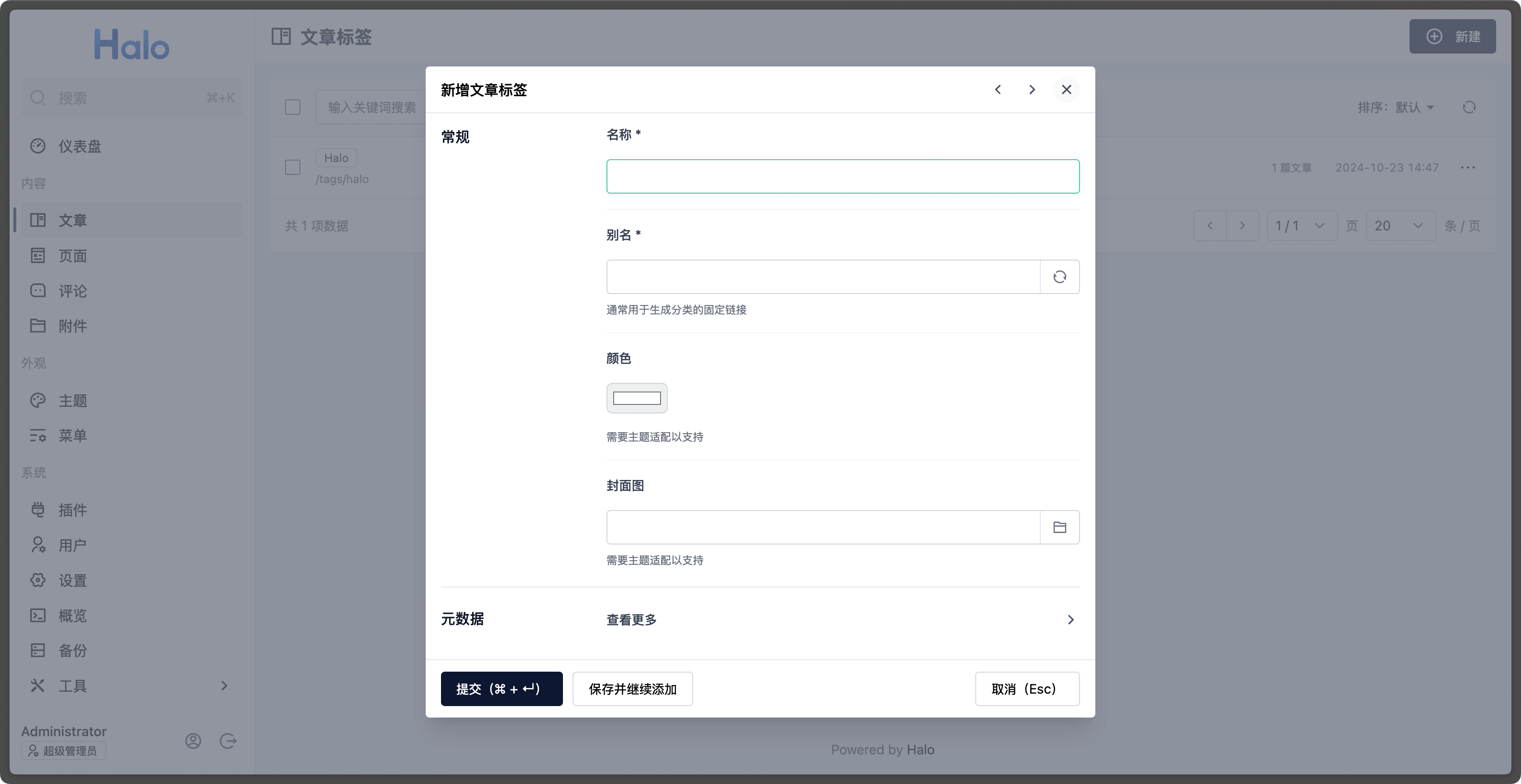Open 仪表盘 from sidebar
1521x784 pixels.
[x=79, y=145]
